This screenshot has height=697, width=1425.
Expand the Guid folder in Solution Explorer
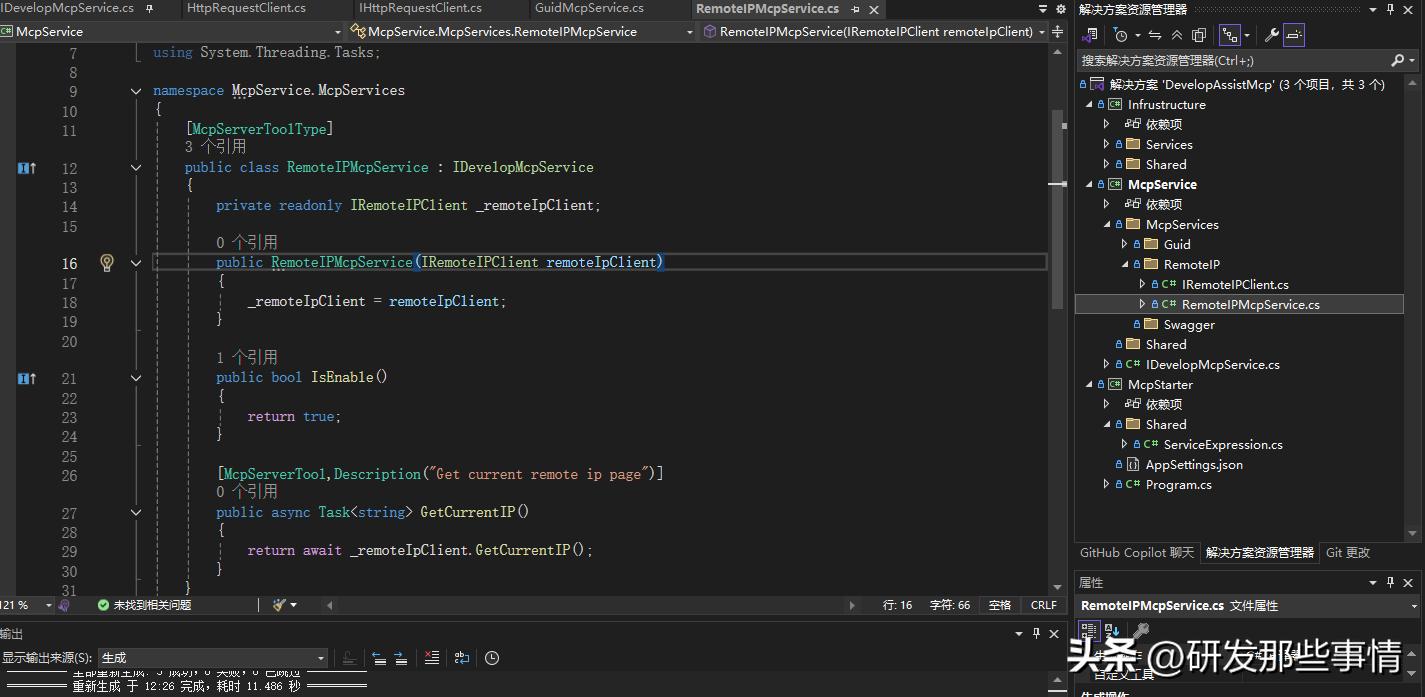pos(1124,244)
